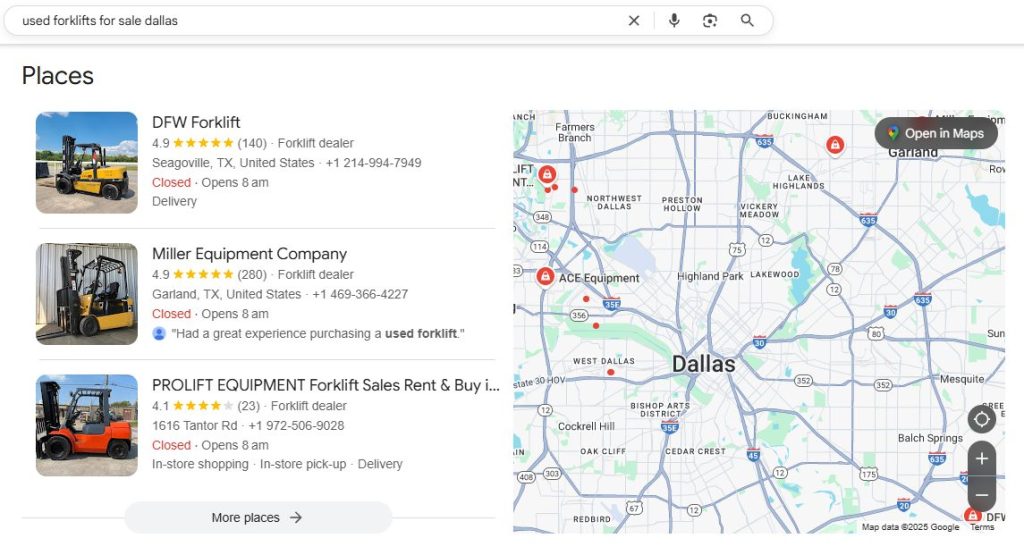
Task: Start voice search with the microphone icon
Action: [674, 21]
